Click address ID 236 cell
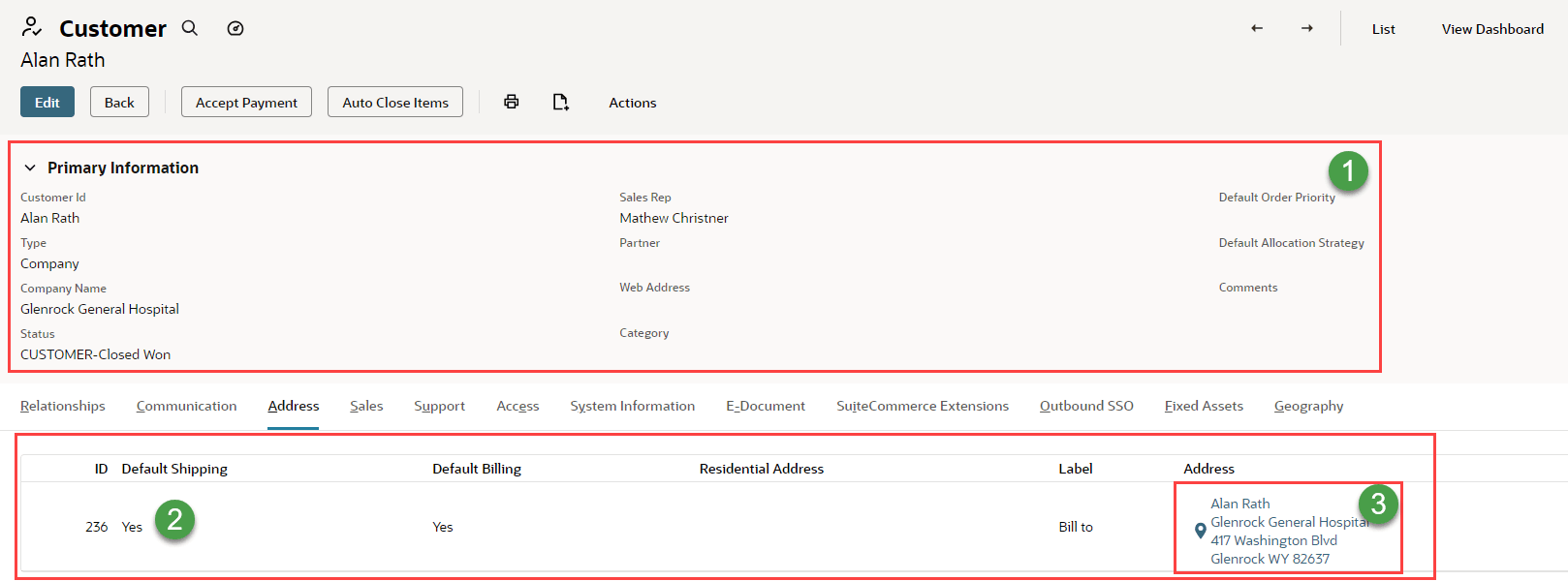Image resolution: width=1568 pixels, height=581 pixels. pos(97,527)
